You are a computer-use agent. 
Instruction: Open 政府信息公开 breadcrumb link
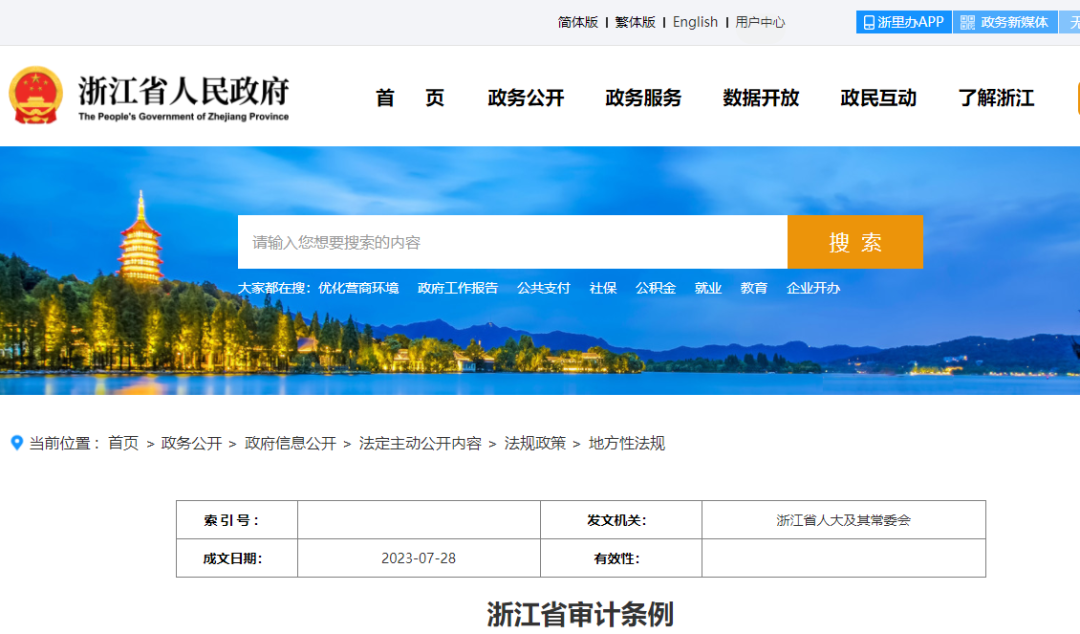tap(290, 443)
